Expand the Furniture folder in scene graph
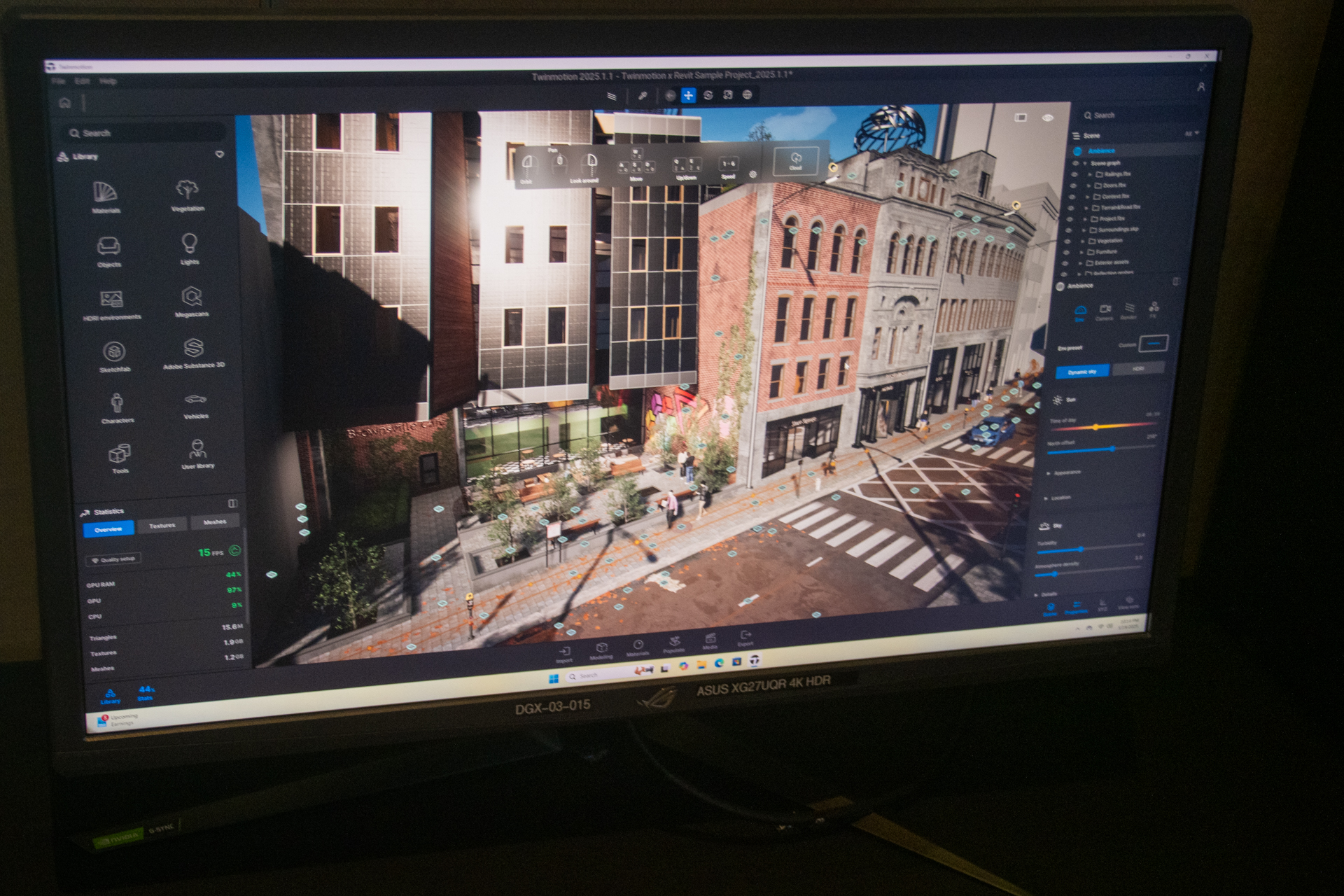1344x896 pixels. point(1081,252)
